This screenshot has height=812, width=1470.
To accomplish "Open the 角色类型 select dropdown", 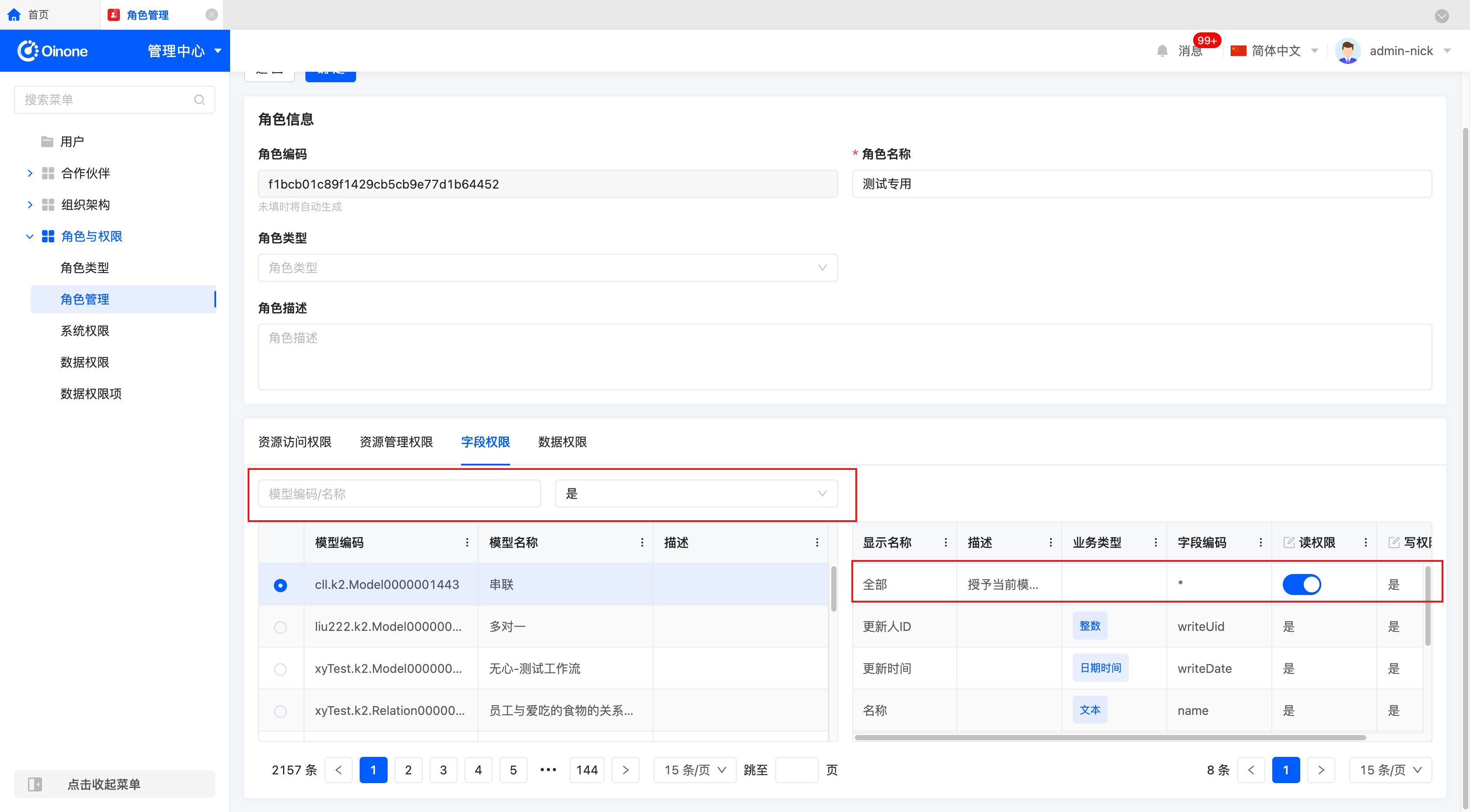I will [x=548, y=268].
